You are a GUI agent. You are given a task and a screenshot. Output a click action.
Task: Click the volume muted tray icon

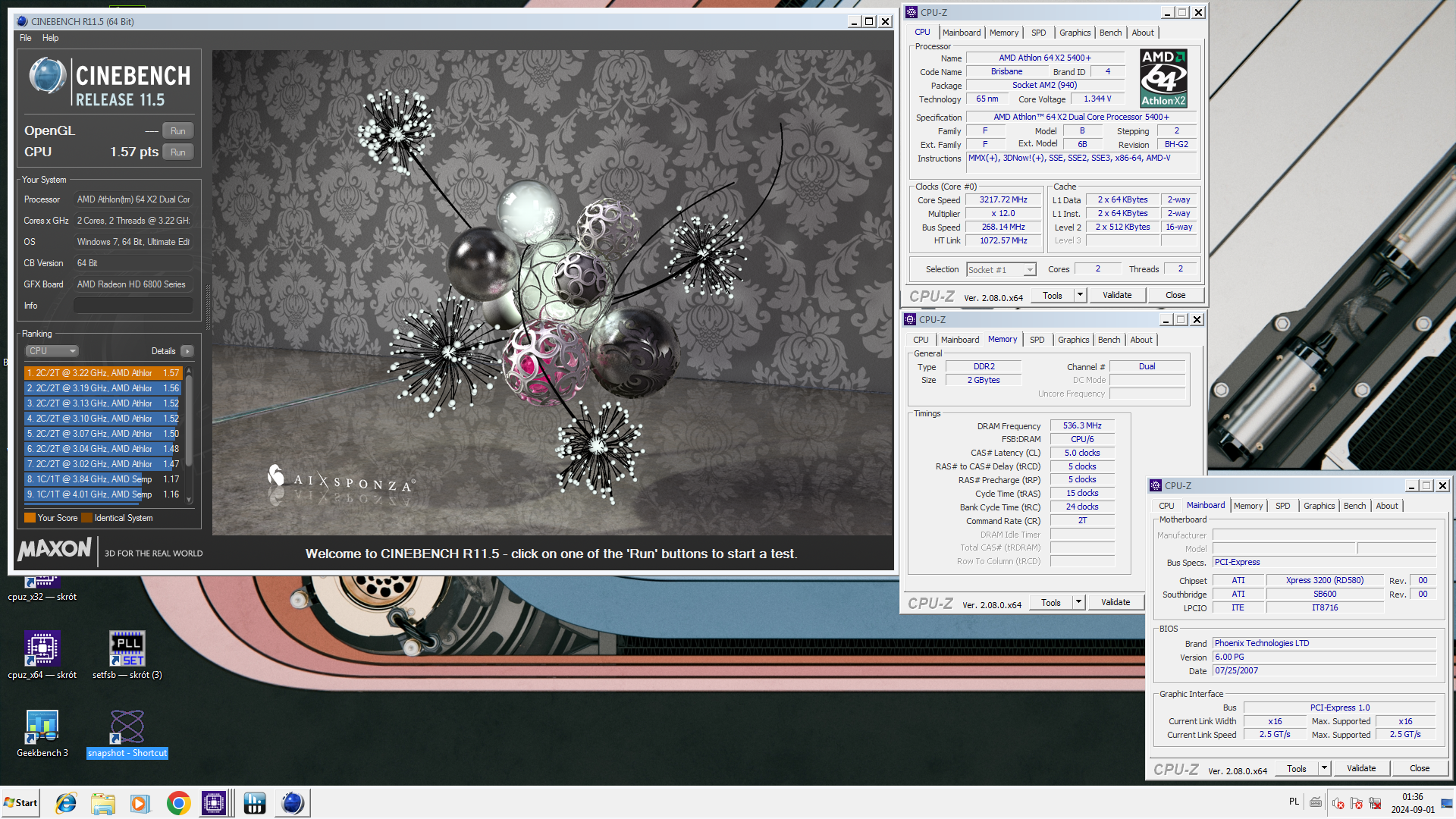(1338, 803)
